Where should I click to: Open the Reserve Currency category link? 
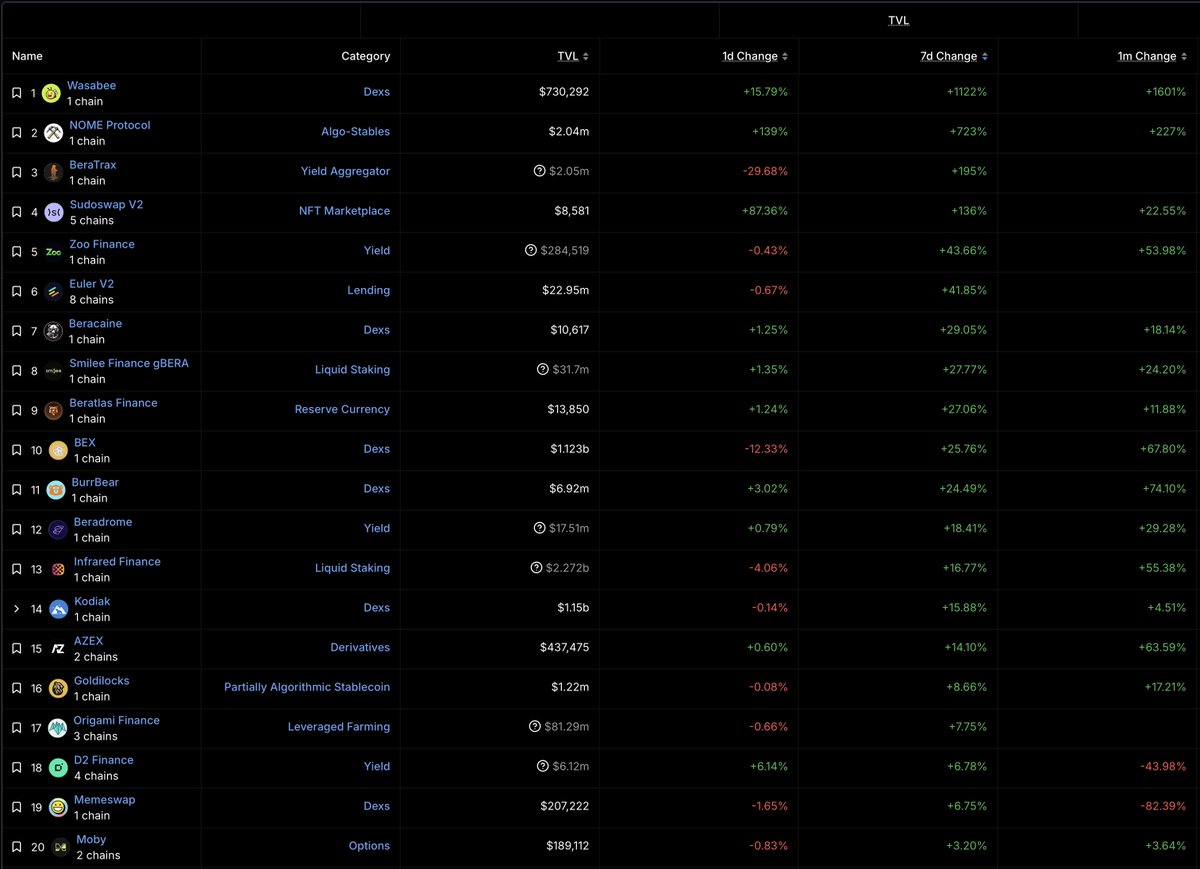point(342,409)
